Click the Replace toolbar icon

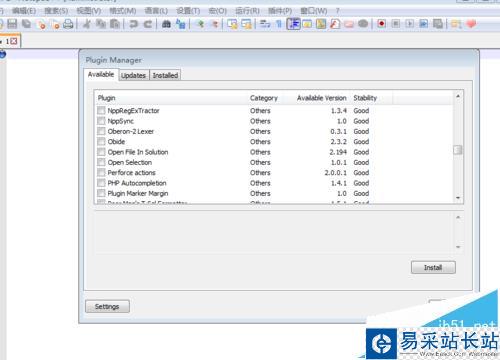[180, 24]
